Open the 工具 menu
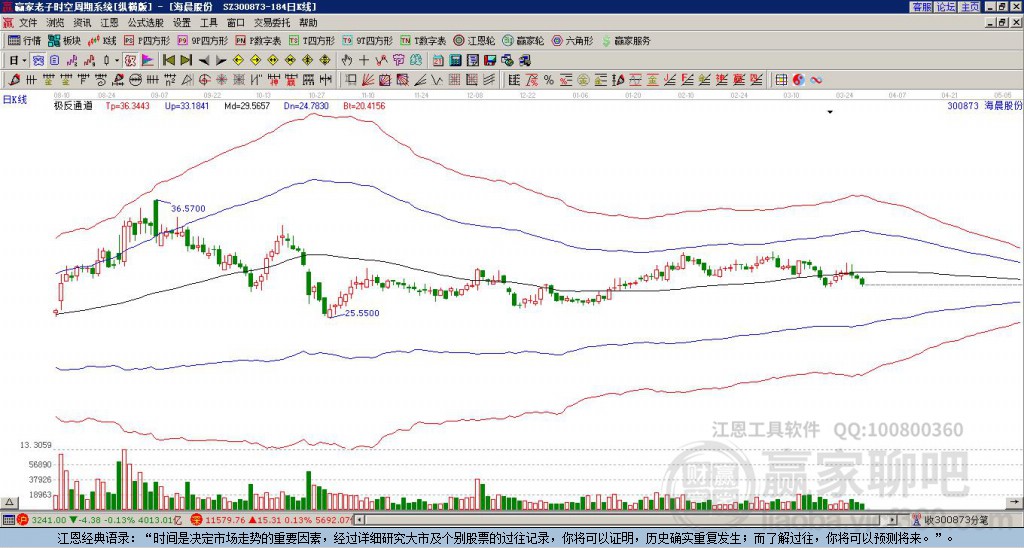This screenshot has width=1024, height=548. pos(209,23)
